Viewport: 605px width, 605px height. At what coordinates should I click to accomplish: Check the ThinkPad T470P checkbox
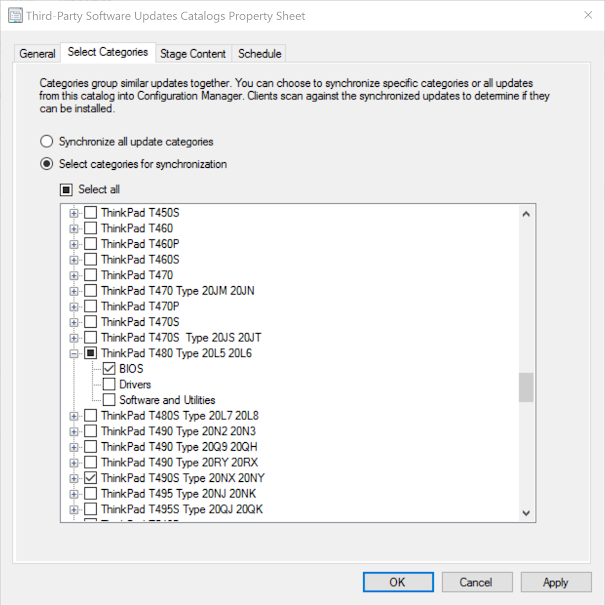tap(90, 306)
